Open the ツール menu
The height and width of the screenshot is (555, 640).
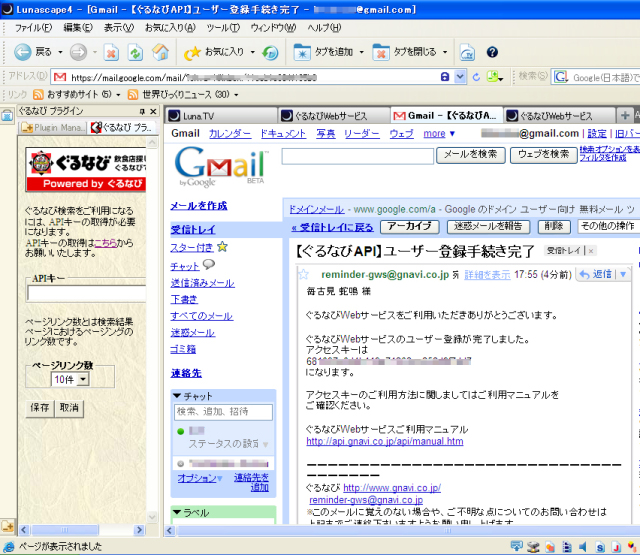pyautogui.click(x=222, y=28)
